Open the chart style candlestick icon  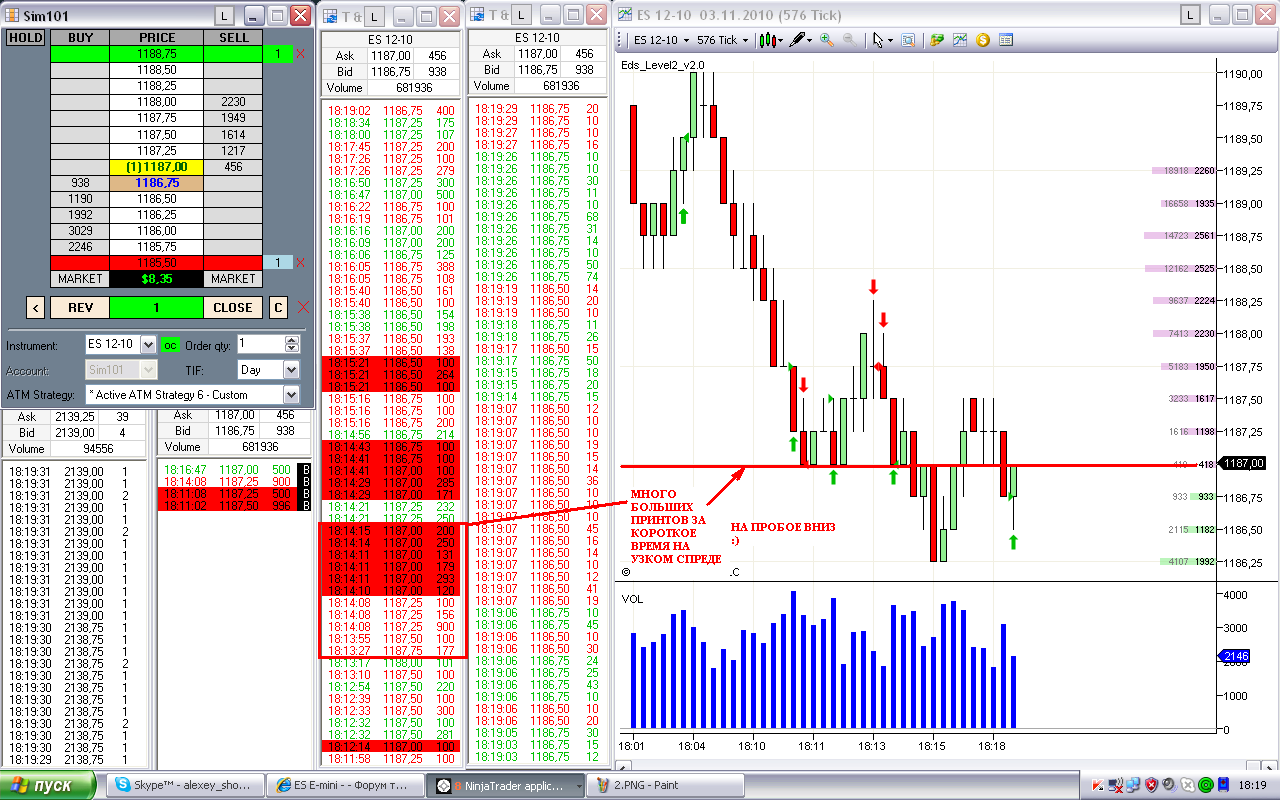pyautogui.click(x=767, y=40)
